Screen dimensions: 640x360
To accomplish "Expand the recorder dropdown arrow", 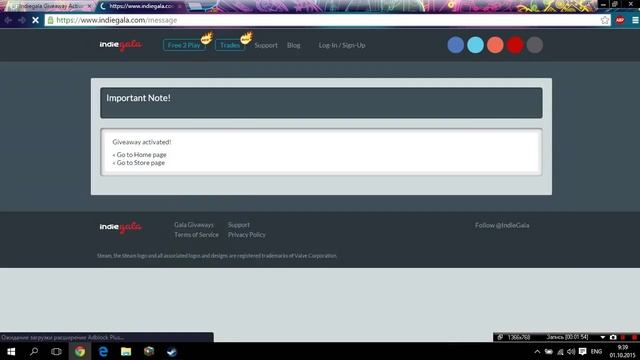I will tap(602, 337).
